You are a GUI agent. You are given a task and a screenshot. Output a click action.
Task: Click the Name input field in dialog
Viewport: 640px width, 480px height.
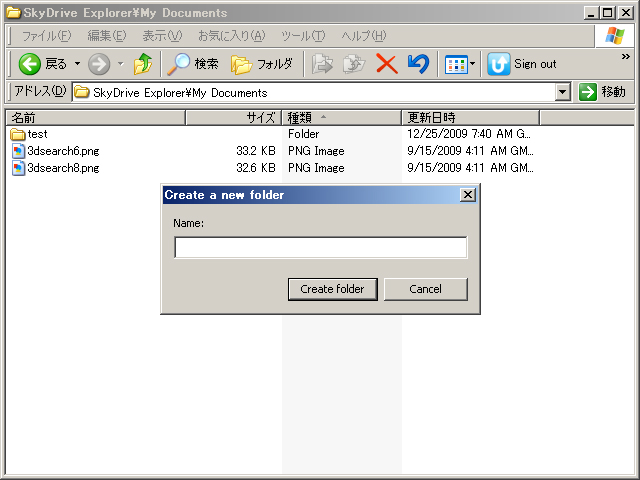321,247
